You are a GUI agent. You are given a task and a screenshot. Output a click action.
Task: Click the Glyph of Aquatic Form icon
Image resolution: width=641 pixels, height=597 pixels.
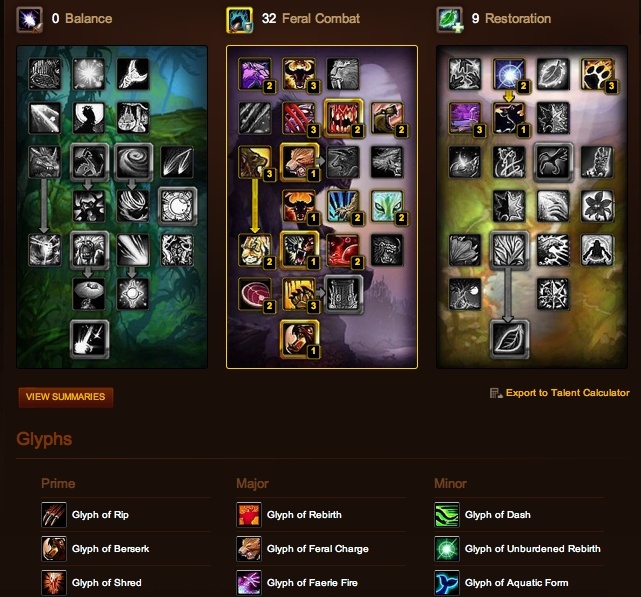[x=446, y=583]
